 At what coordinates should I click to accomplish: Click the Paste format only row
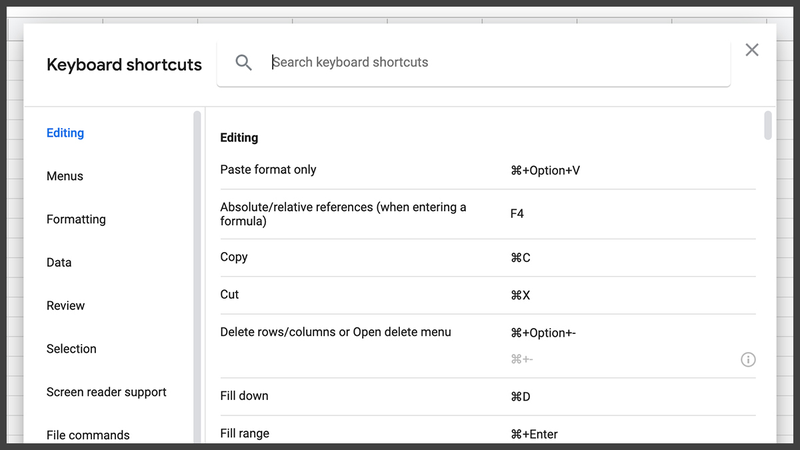click(488, 170)
